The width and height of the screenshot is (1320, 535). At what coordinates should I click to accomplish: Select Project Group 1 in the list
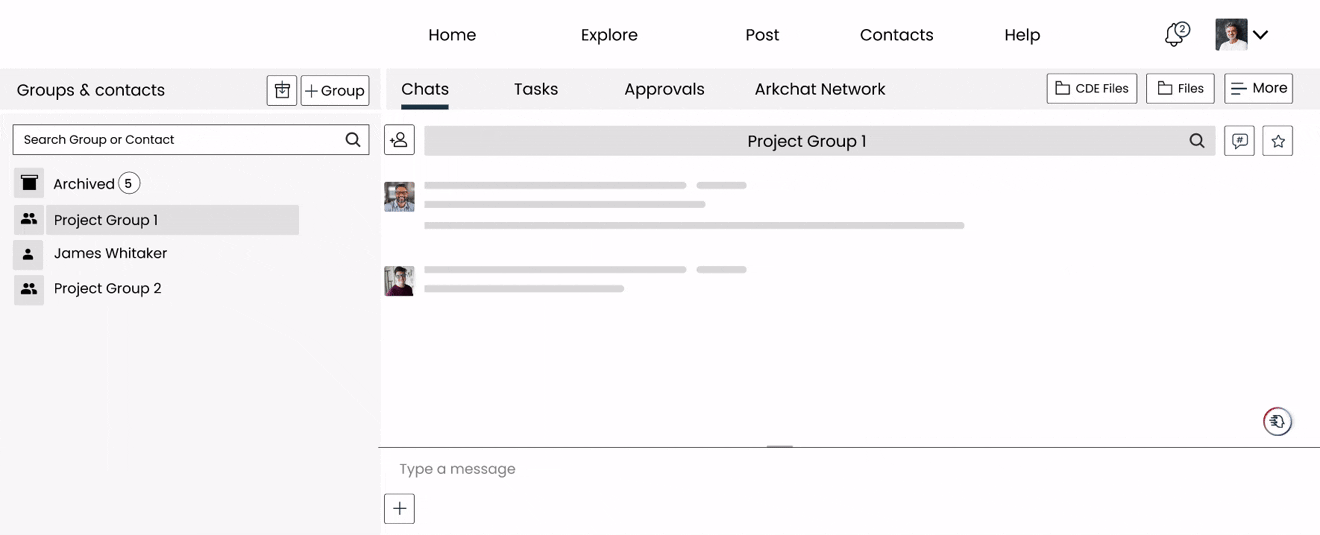point(172,220)
